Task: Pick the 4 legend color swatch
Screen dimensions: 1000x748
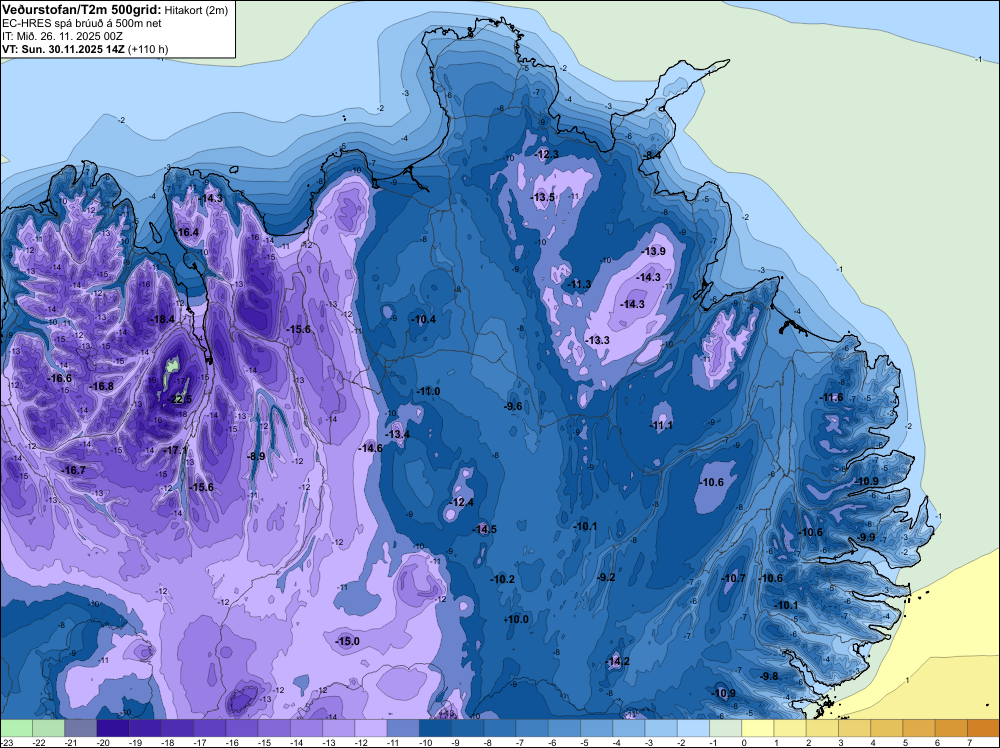Action: [x=886, y=728]
